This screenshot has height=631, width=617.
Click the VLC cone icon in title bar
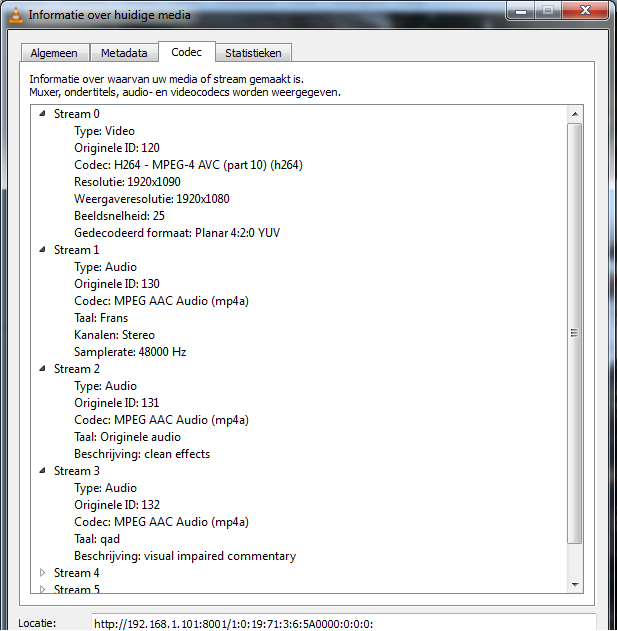point(16,15)
